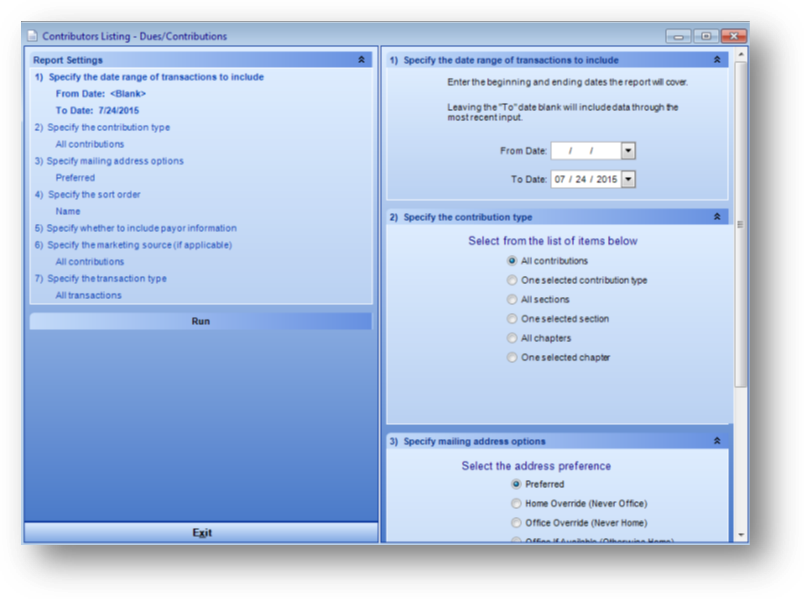Select Home Override (Never Office) address
Screen dimensions: 804x599
[516, 503]
